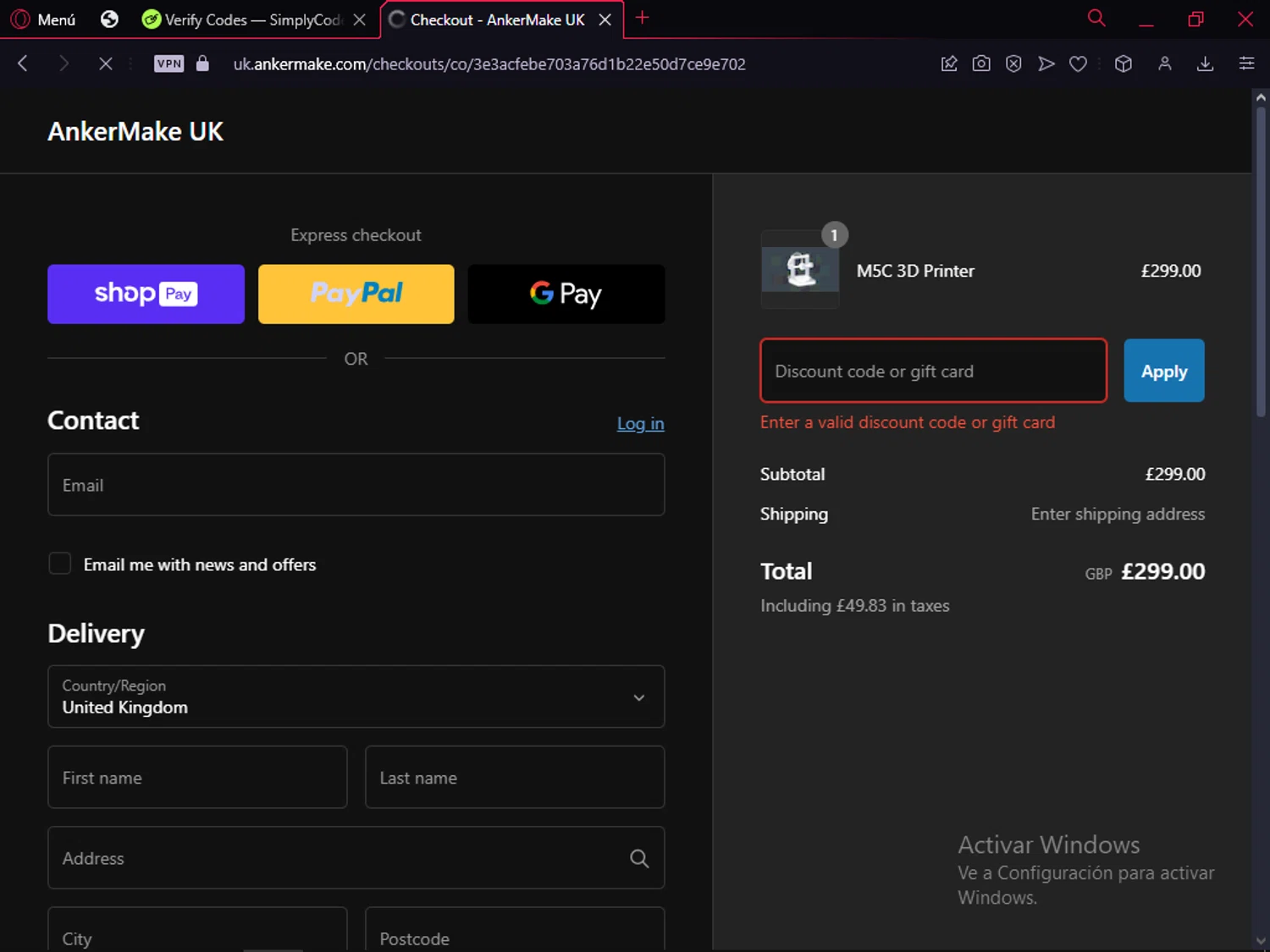Close the Checkout AnkerMake UK tab
The image size is (1270, 952).
point(605,19)
